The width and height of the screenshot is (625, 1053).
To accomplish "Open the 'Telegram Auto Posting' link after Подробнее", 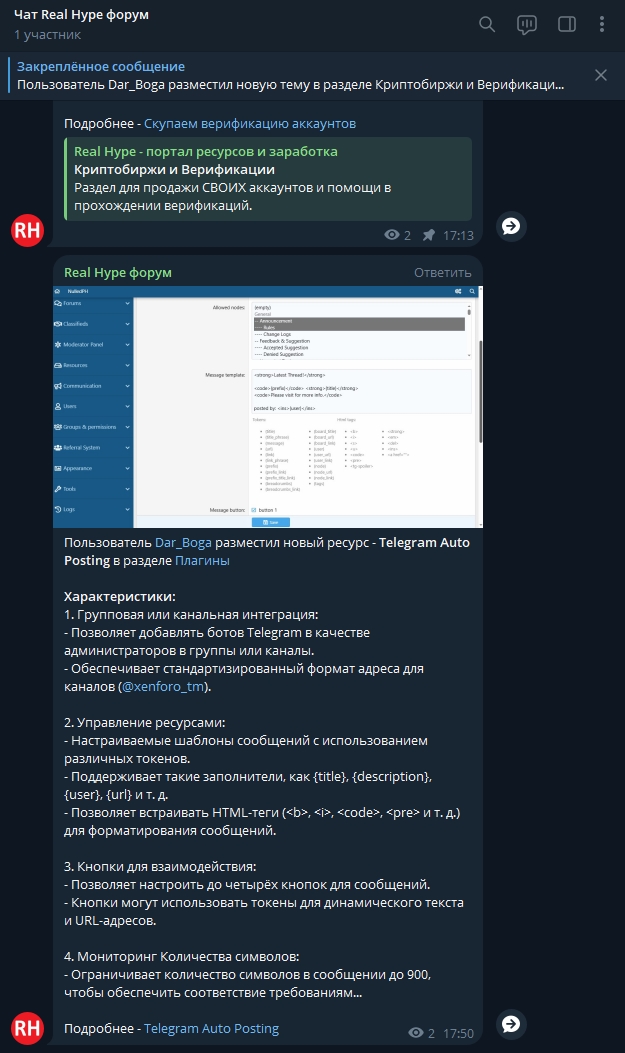I will click(x=211, y=1028).
